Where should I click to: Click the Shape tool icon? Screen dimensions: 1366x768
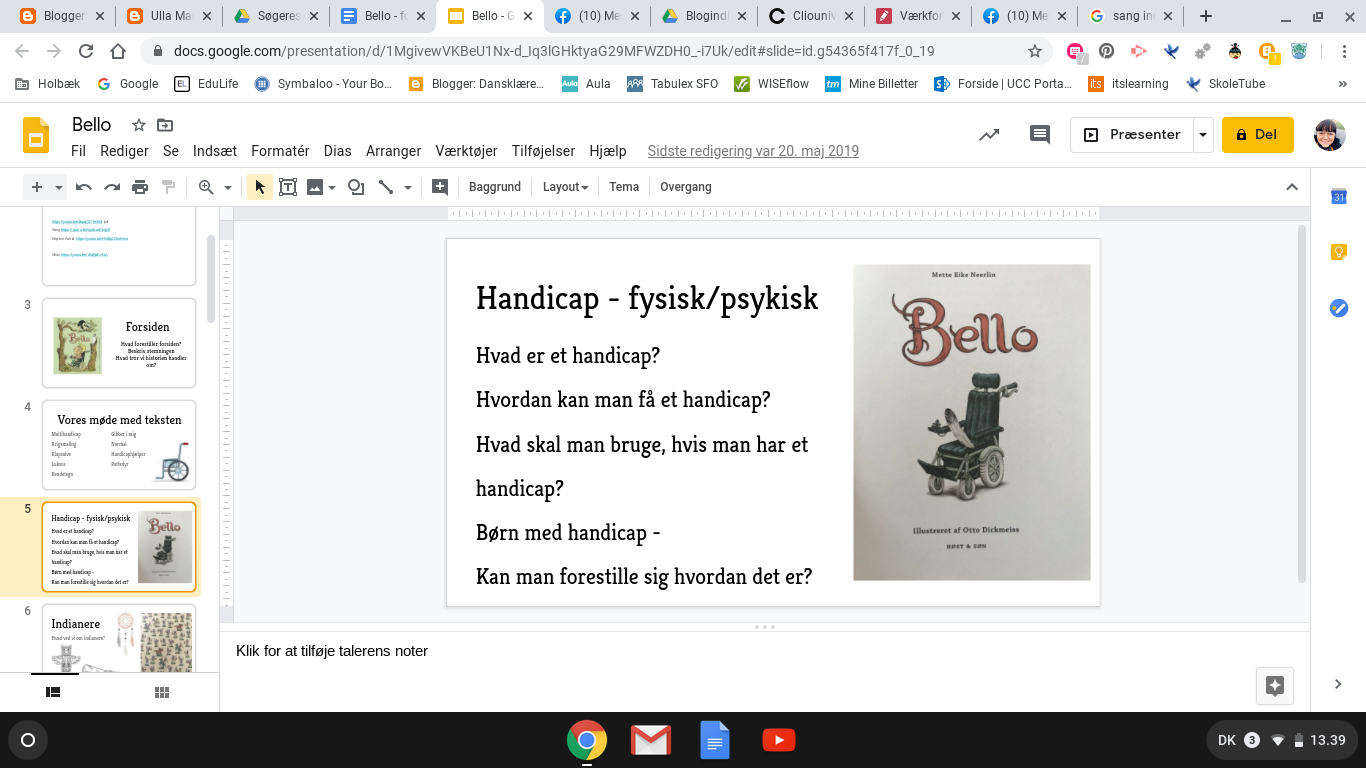pyautogui.click(x=356, y=187)
